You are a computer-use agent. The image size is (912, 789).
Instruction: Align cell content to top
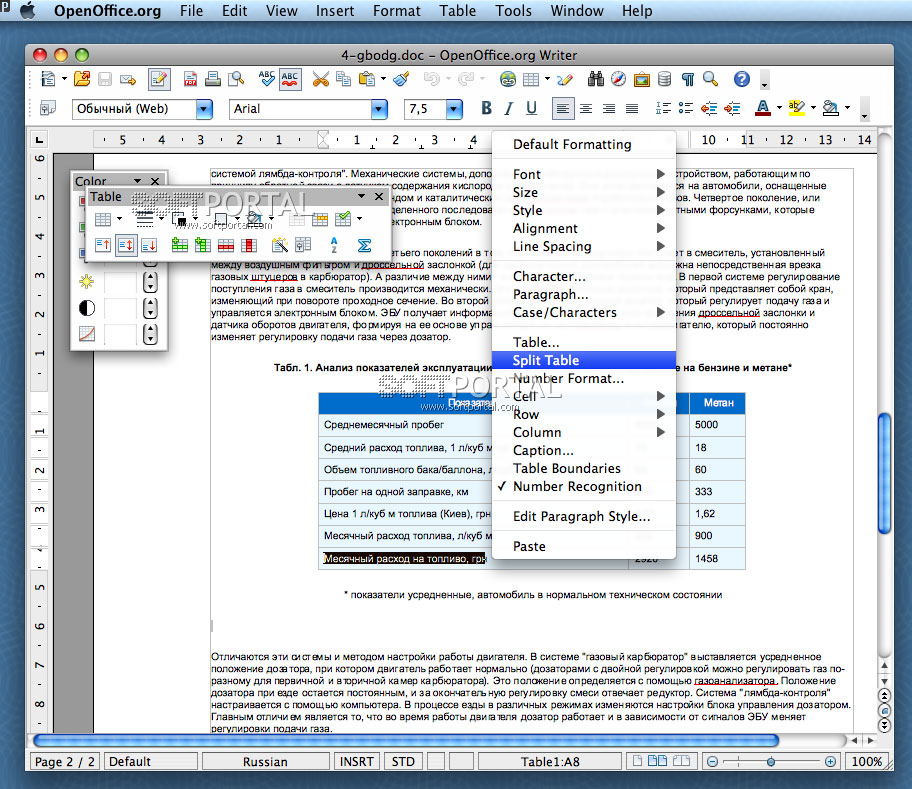pos(103,245)
